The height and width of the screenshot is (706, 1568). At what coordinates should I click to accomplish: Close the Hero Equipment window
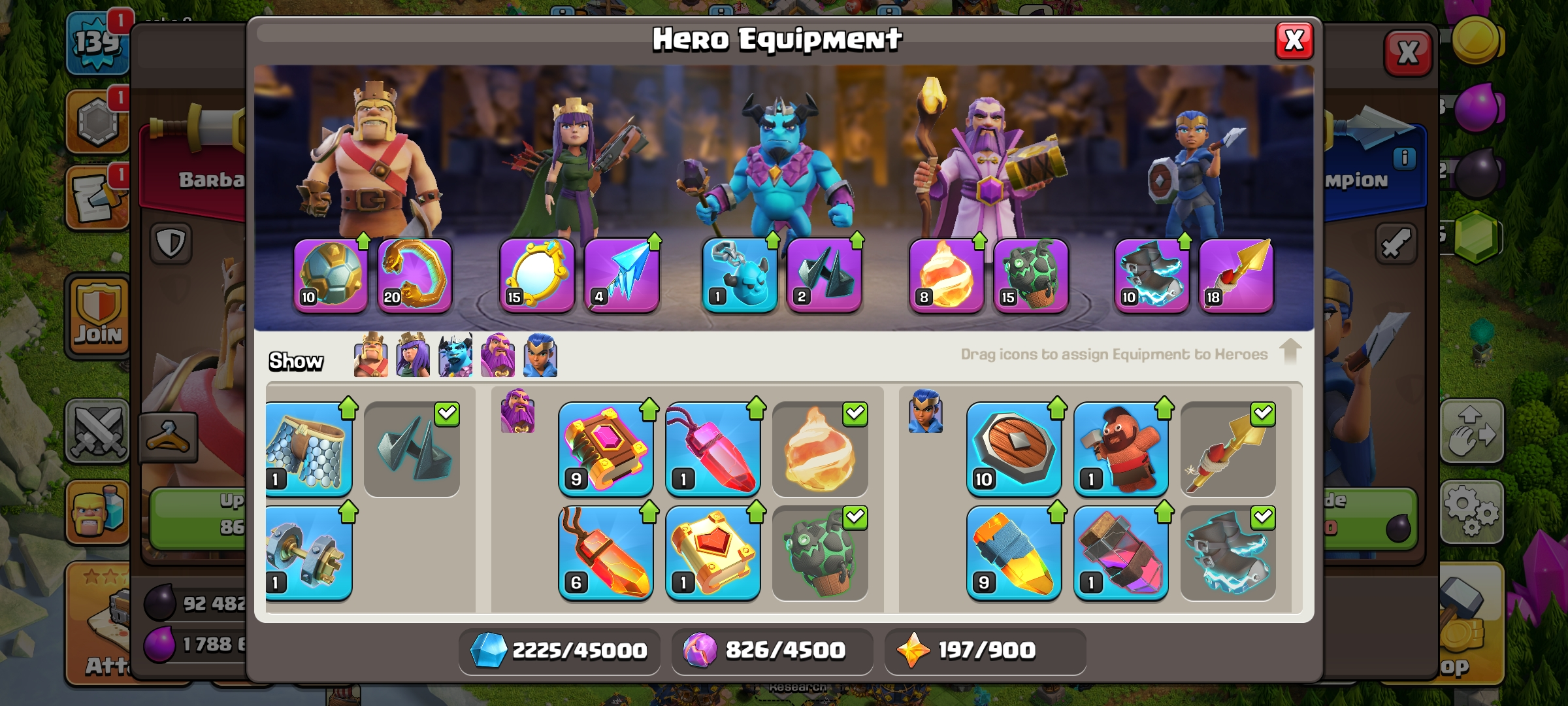1294,41
